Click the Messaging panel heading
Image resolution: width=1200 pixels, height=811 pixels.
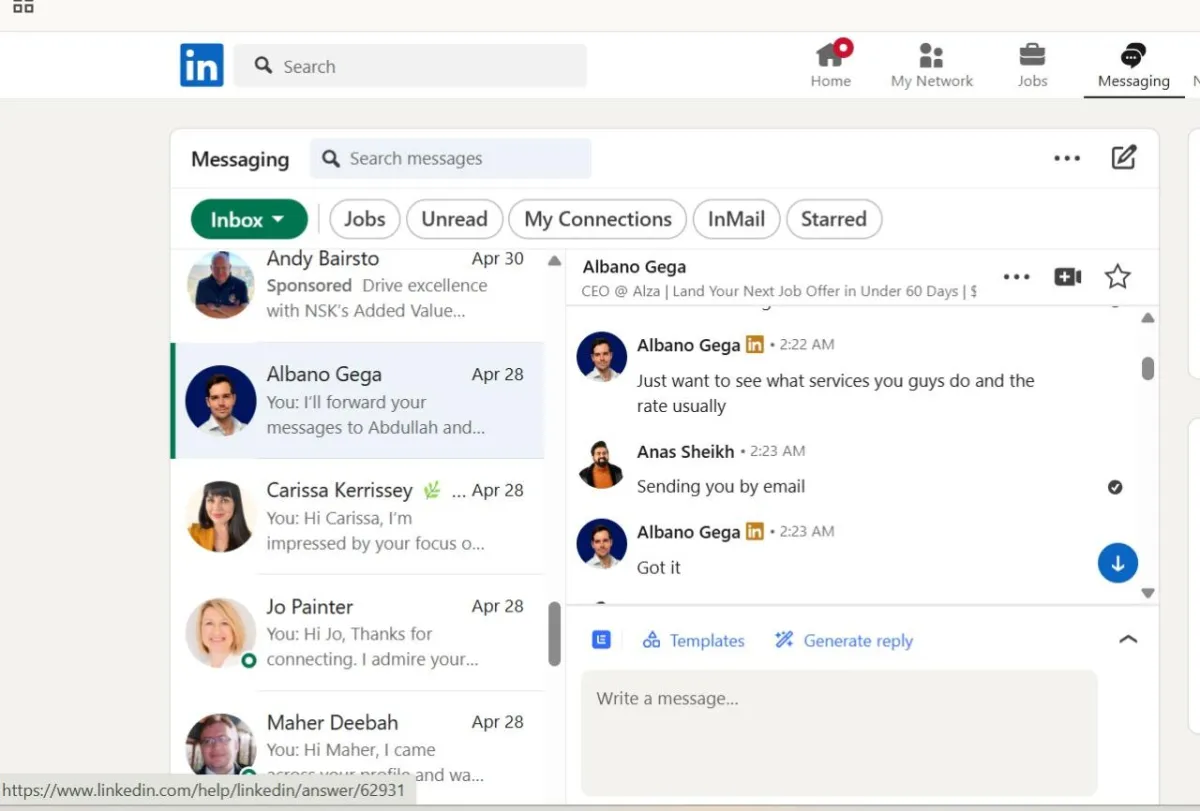240,159
